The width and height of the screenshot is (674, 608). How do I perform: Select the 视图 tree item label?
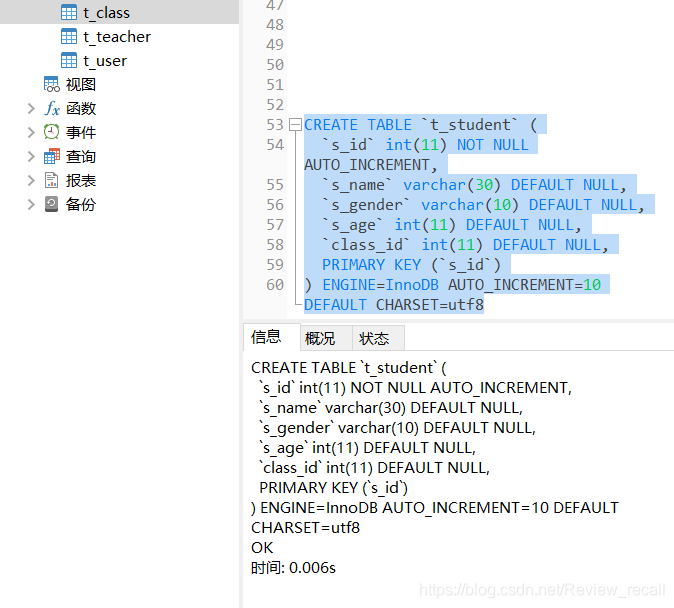(x=81, y=84)
